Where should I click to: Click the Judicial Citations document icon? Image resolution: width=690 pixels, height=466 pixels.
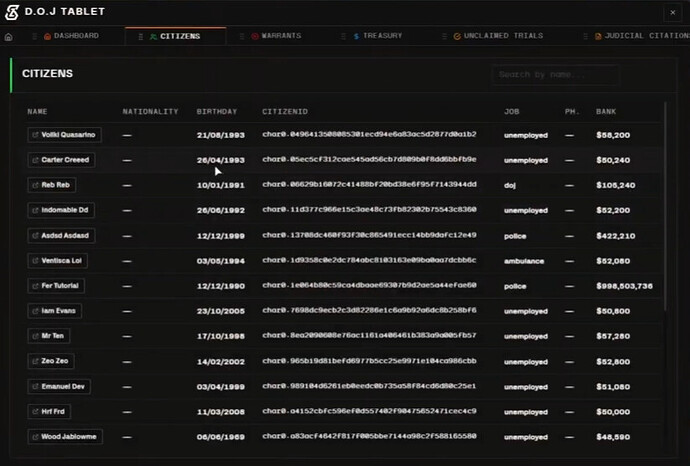coord(598,36)
